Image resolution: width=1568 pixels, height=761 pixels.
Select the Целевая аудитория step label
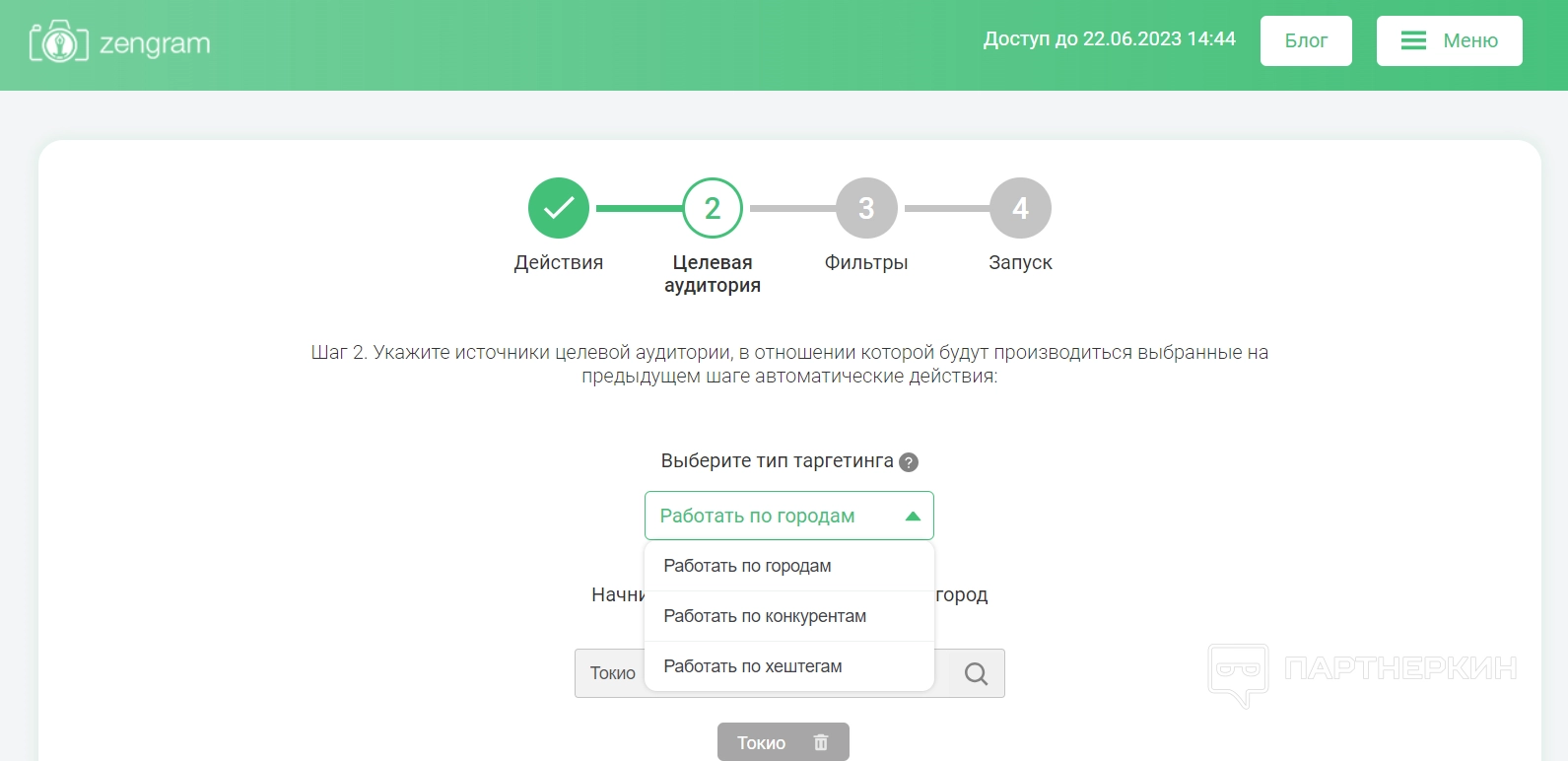(x=713, y=274)
